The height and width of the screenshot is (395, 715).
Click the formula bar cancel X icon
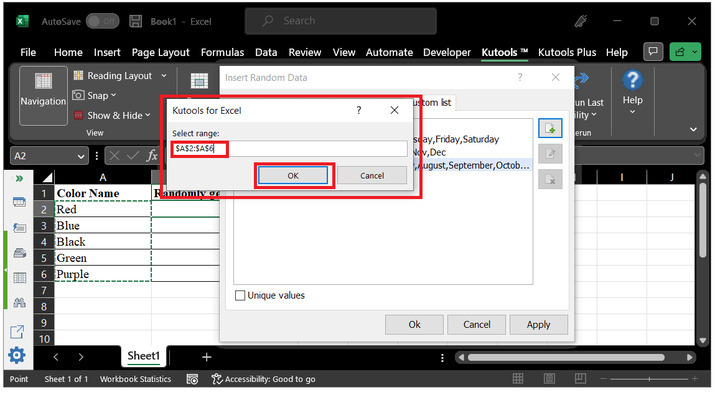114,156
